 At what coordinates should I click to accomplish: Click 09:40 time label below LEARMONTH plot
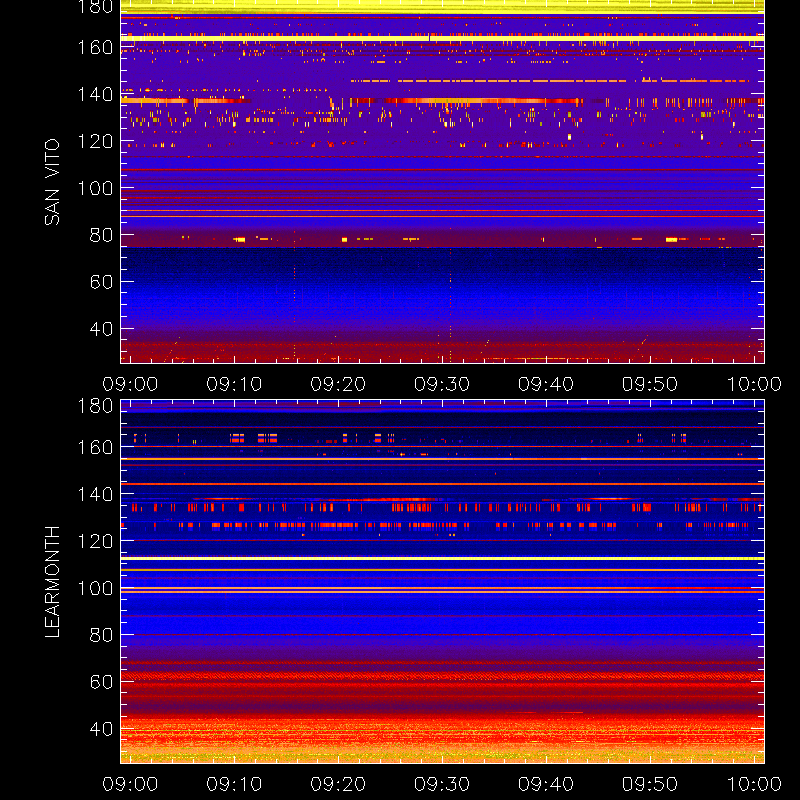coord(546,784)
